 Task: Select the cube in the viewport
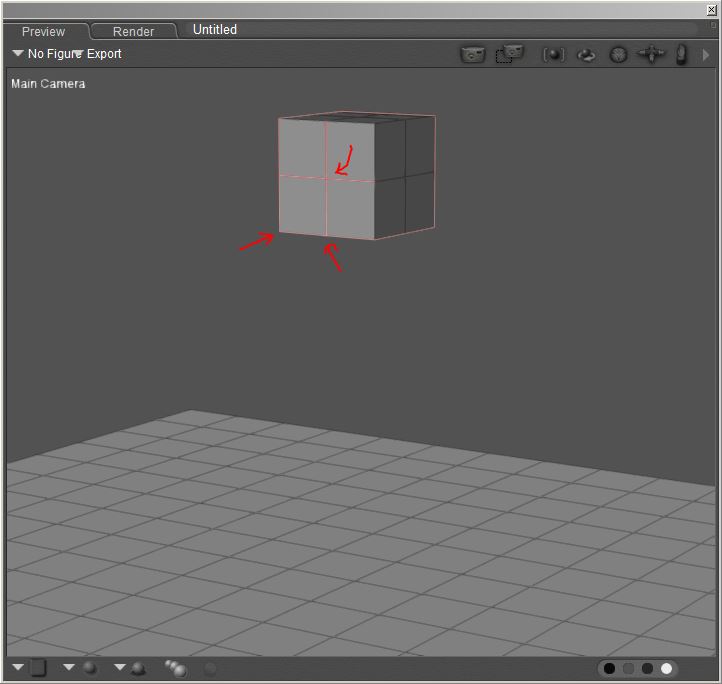(356, 175)
